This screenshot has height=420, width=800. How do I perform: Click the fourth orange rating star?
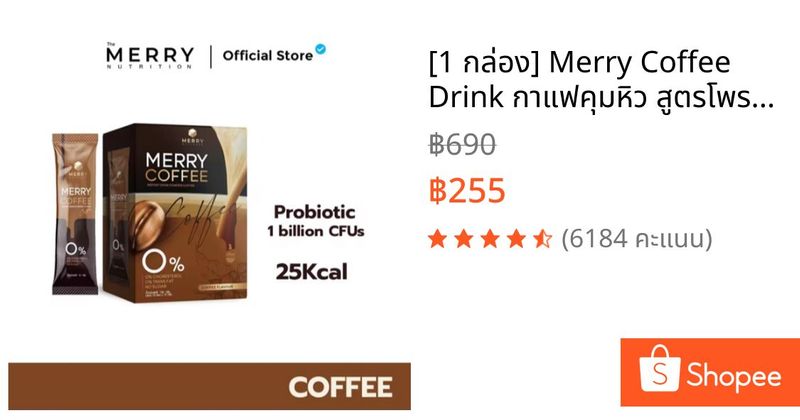point(516,238)
